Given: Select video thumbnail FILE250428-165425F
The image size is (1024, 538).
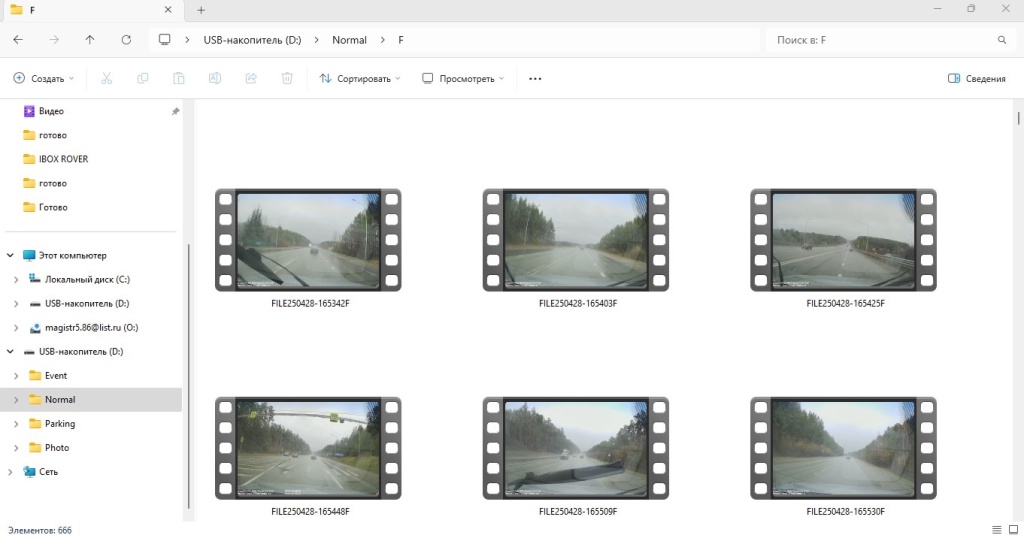Looking at the screenshot, I should pos(844,240).
